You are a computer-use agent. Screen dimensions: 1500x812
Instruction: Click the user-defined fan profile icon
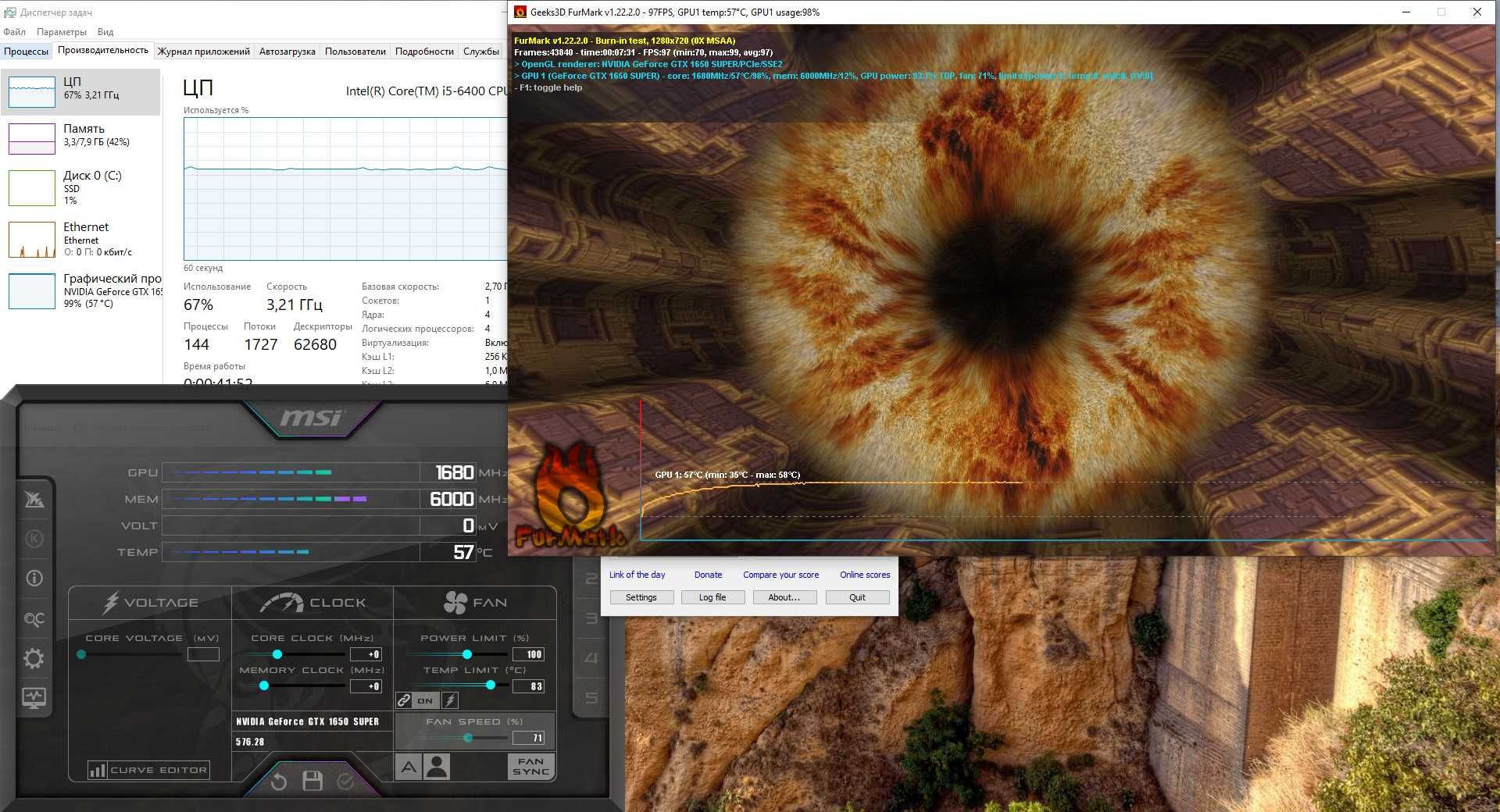[437, 767]
